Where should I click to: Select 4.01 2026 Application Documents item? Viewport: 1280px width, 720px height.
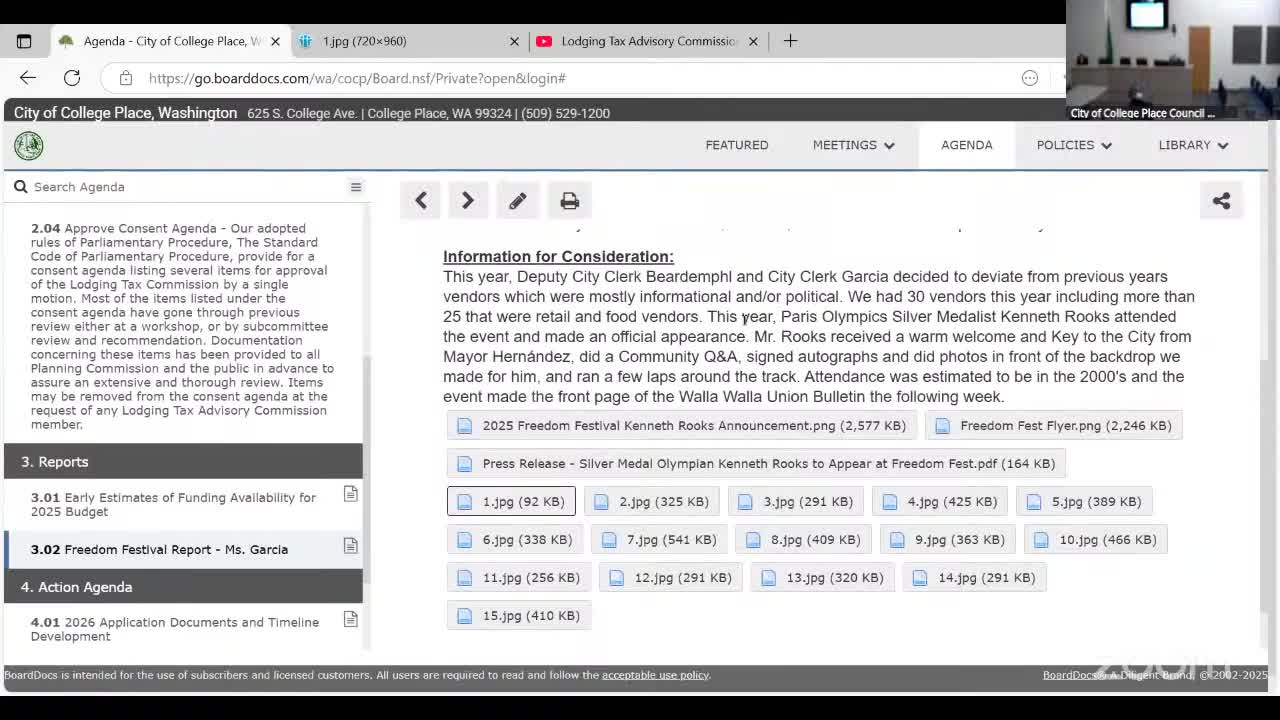[183, 629]
